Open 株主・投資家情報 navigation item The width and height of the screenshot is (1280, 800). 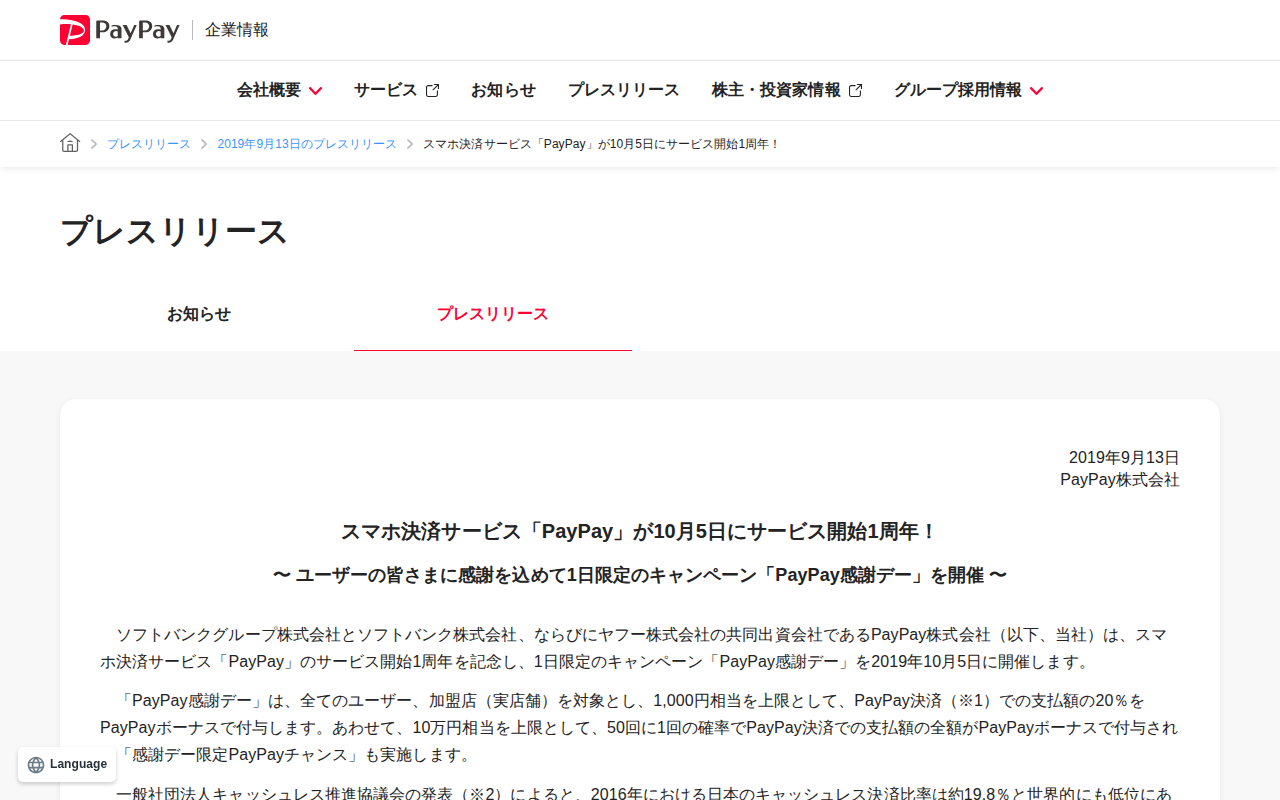(x=787, y=90)
